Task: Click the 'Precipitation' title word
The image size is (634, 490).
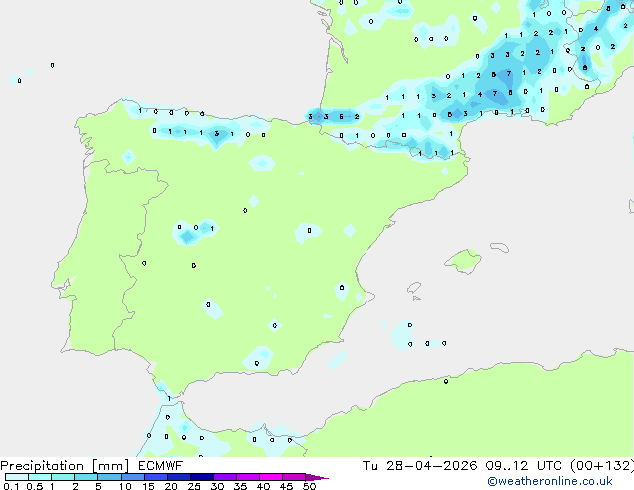Action: click(x=42, y=466)
